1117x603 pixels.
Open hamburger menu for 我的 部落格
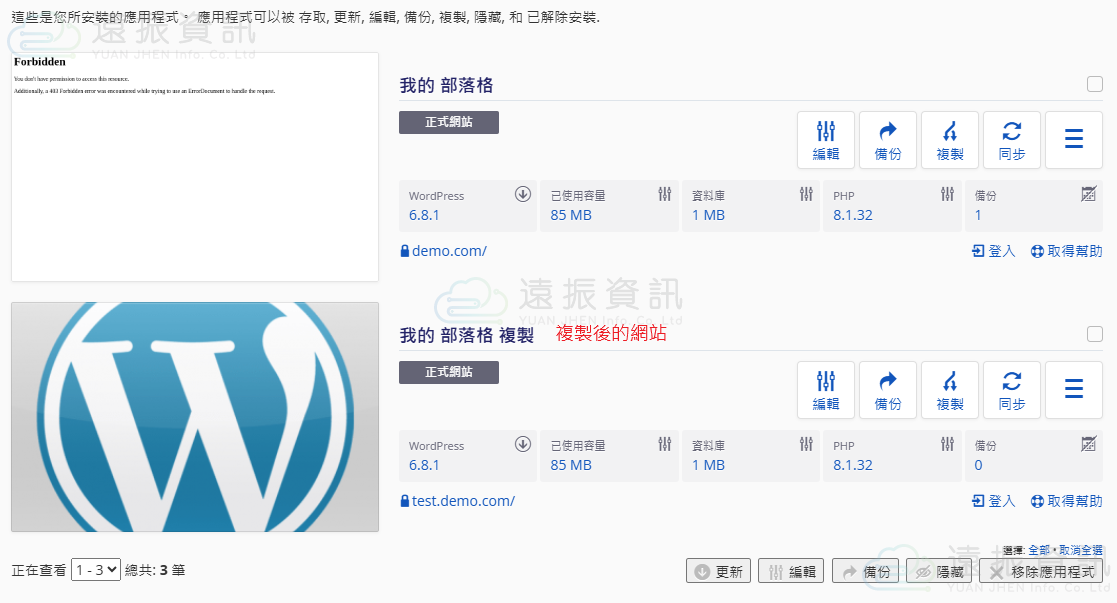[1074, 140]
